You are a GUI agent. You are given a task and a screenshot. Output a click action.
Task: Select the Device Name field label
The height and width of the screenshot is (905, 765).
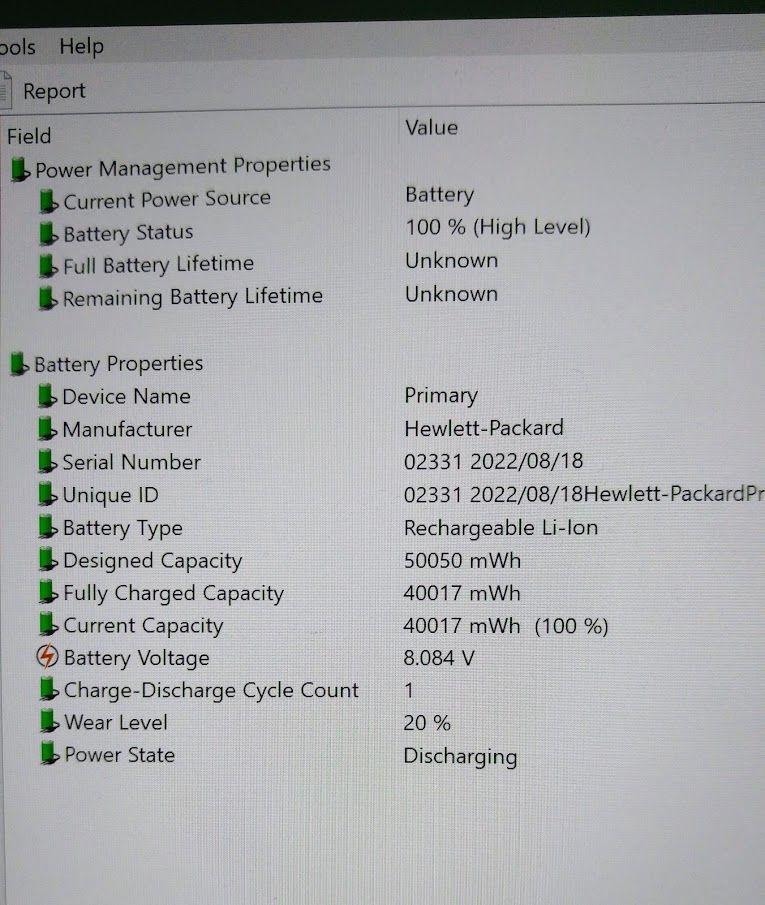(x=126, y=397)
